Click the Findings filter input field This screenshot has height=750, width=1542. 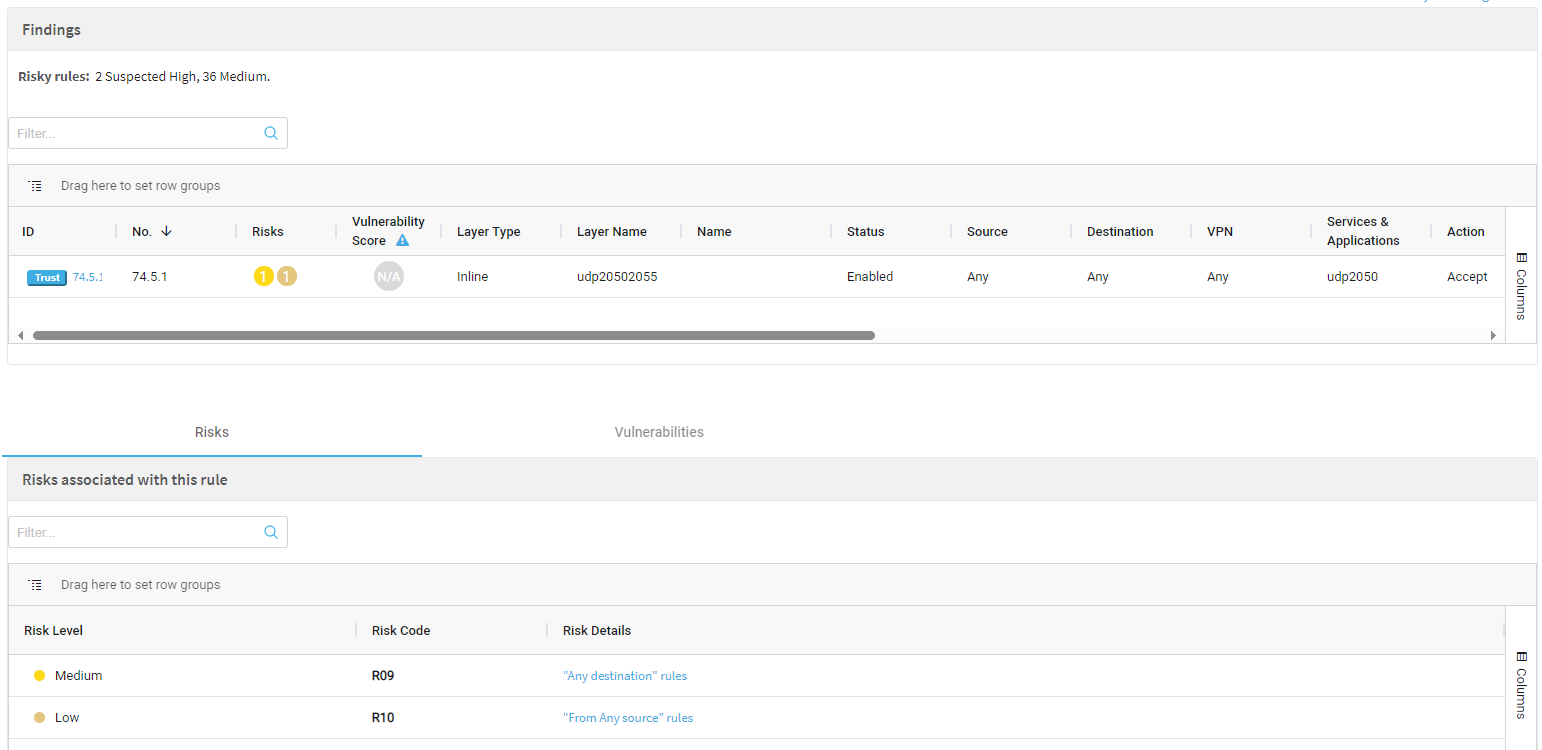pyautogui.click(x=135, y=133)
